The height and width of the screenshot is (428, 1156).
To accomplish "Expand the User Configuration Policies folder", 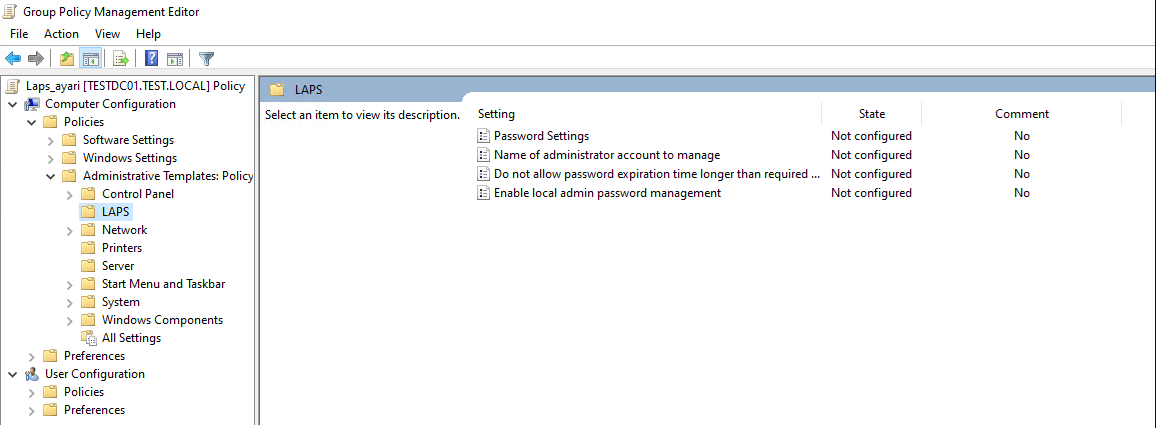I will coord(31,392).
